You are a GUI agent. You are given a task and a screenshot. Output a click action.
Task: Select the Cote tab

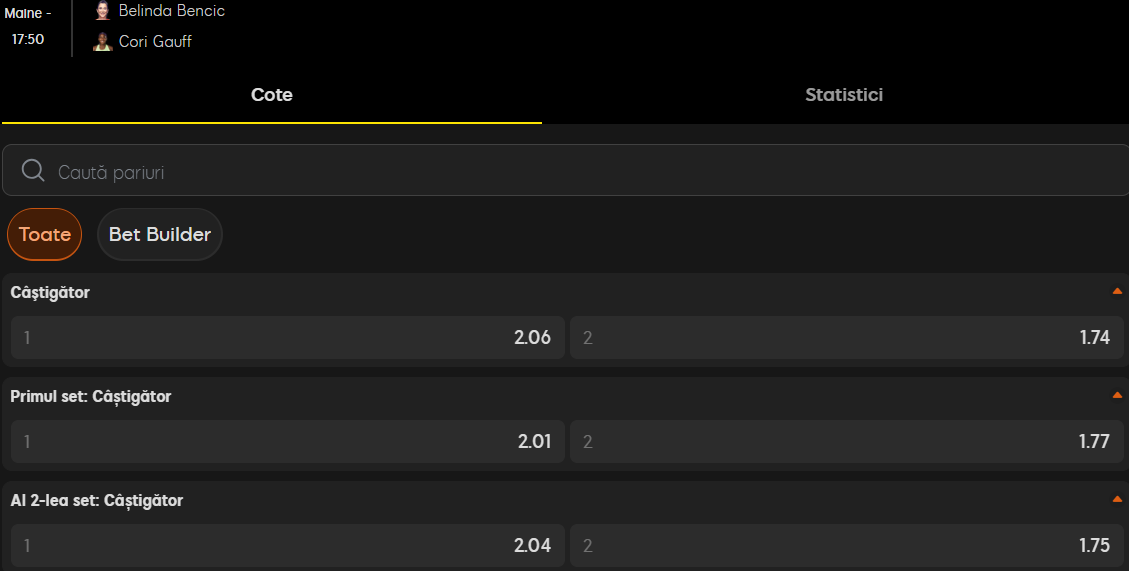(271, 95)
